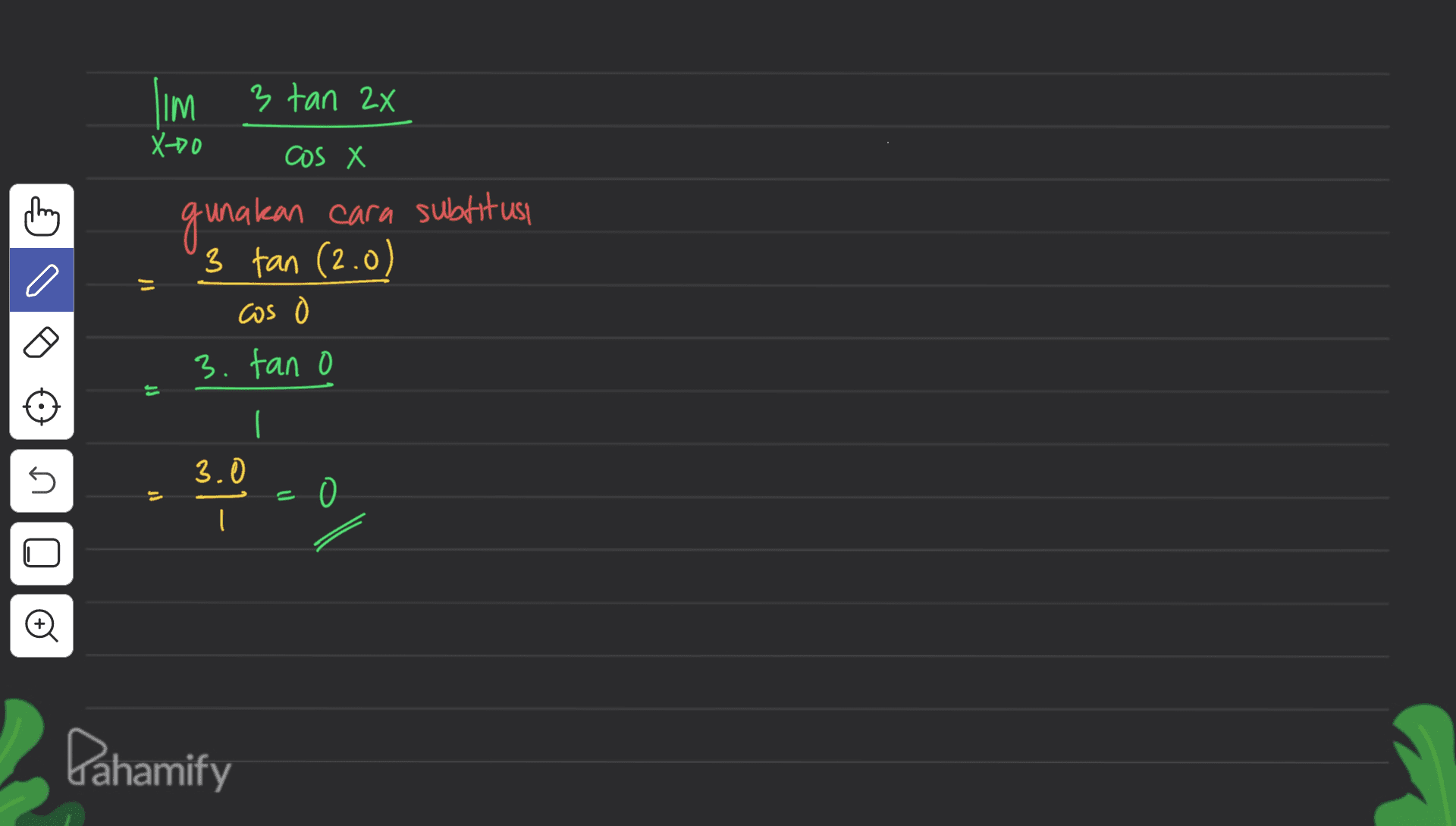Click the 'cos x' denominator
The image size is (1456, 826).
click(325, 157)
